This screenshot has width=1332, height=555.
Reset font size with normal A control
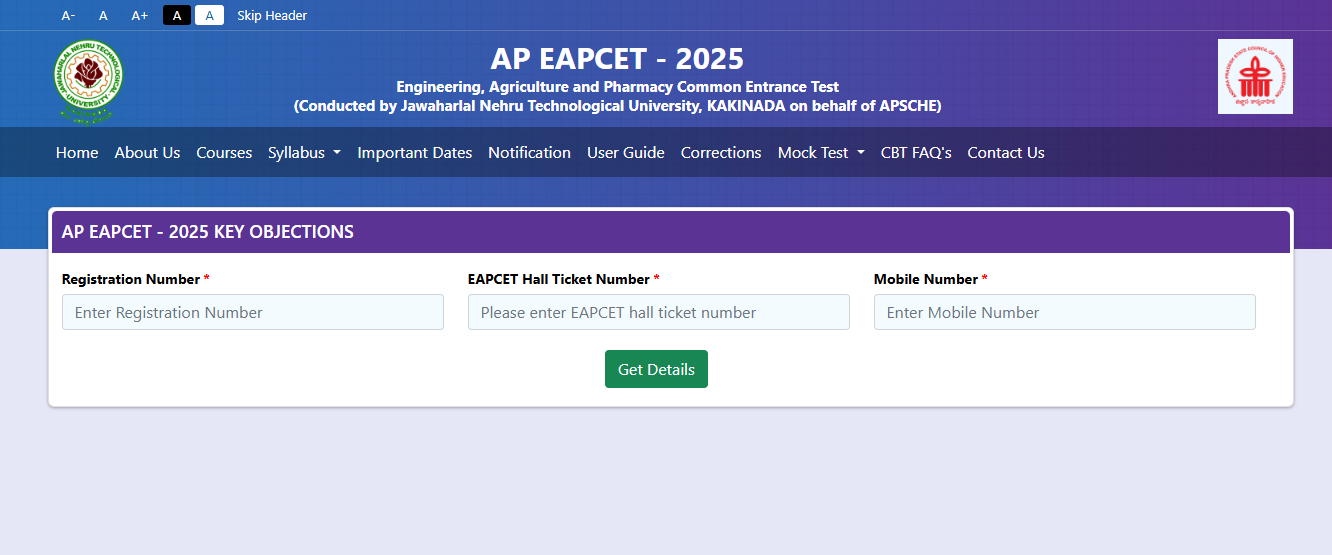103,16
